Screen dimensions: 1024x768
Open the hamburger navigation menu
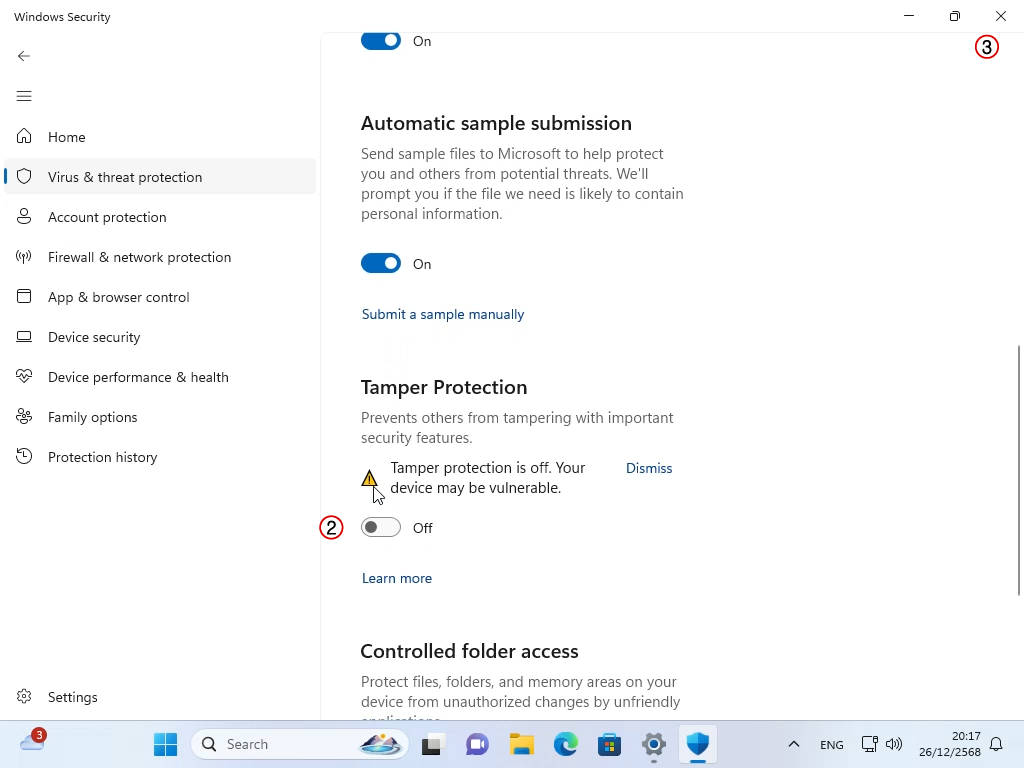coord(24,96)
